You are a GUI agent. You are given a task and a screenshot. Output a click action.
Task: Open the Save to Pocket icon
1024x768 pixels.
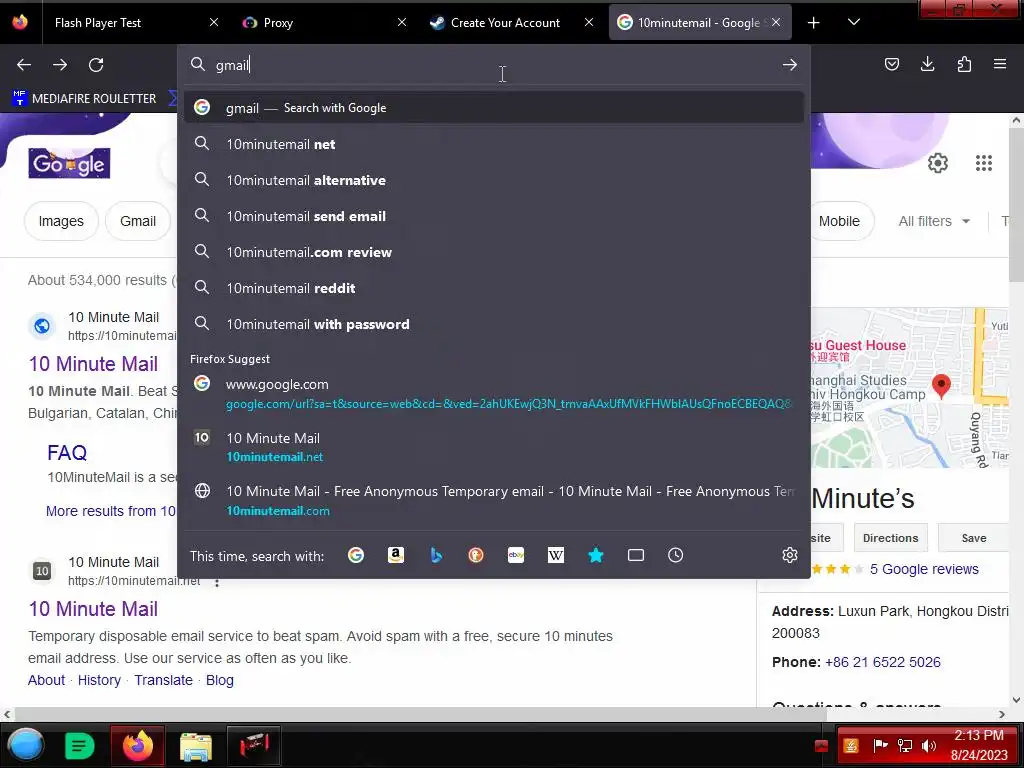click(891, 64)
